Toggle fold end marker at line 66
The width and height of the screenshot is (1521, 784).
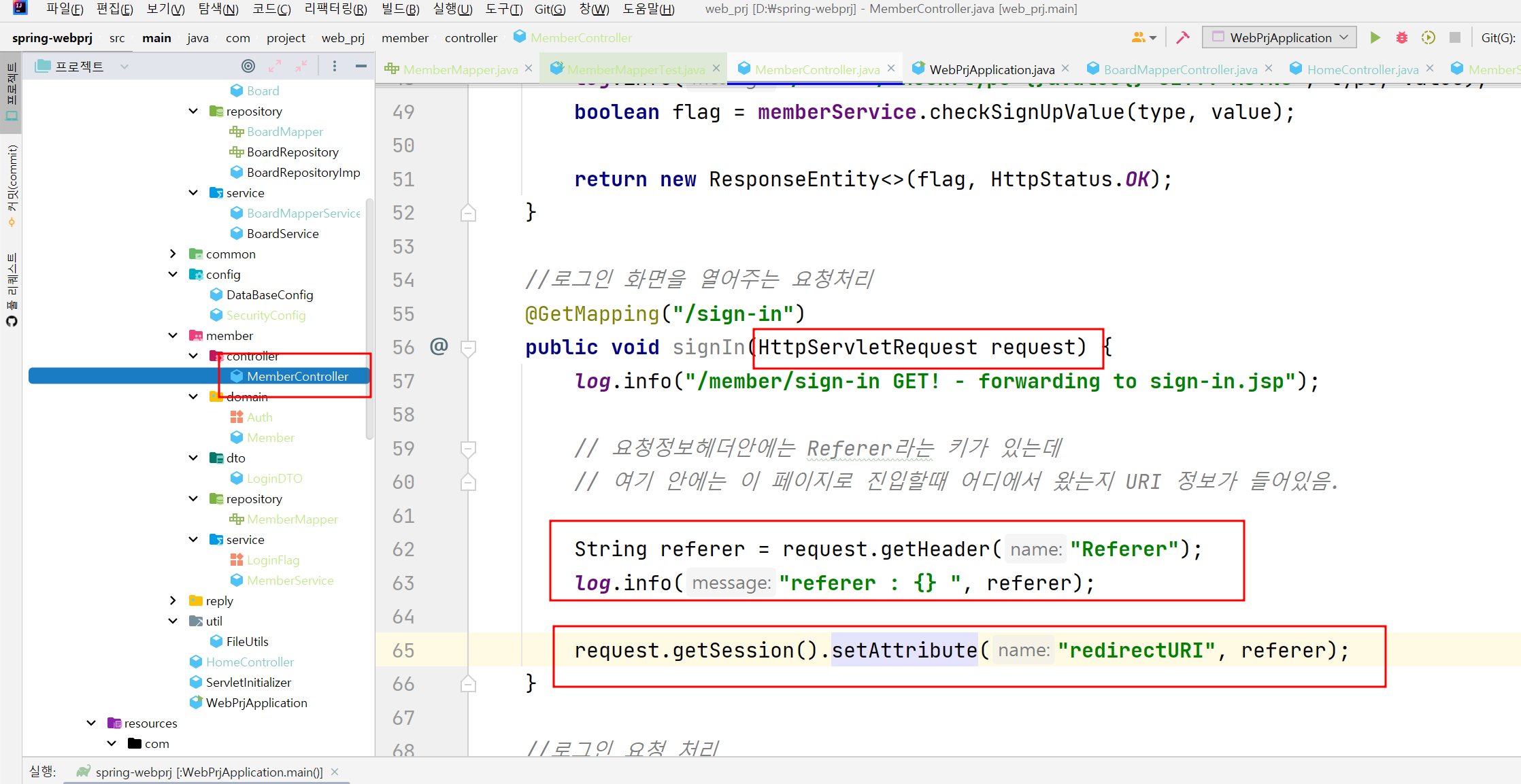[468, 683]
